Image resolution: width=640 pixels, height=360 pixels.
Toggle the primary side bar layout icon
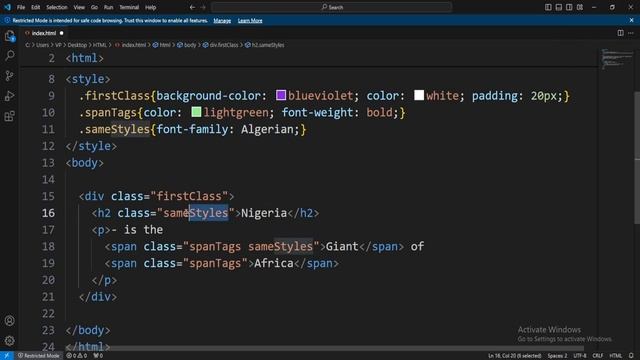[x=548, y=7]
